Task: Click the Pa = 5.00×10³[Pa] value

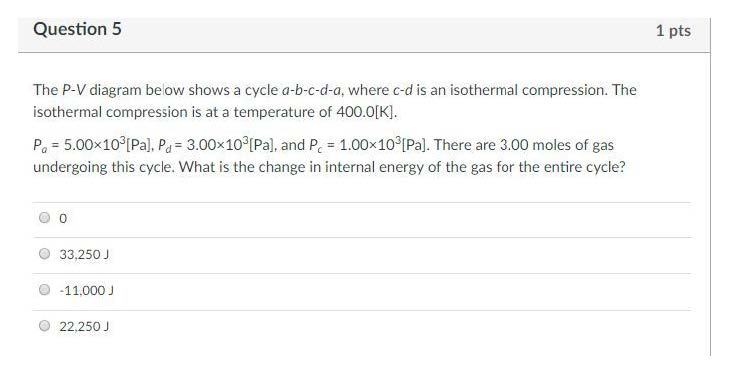Action: [x=92, y=146]
